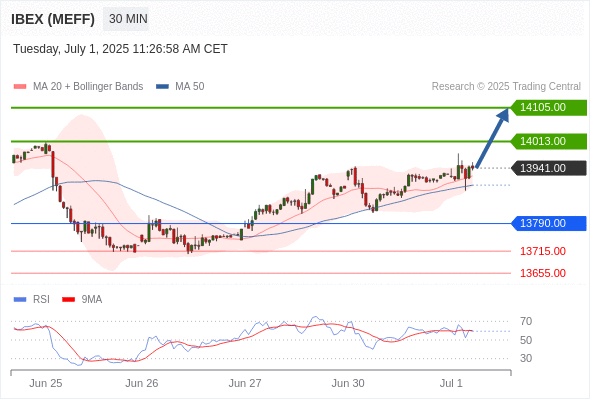Click the 'RSI' legend label

(x=41, y=300)
